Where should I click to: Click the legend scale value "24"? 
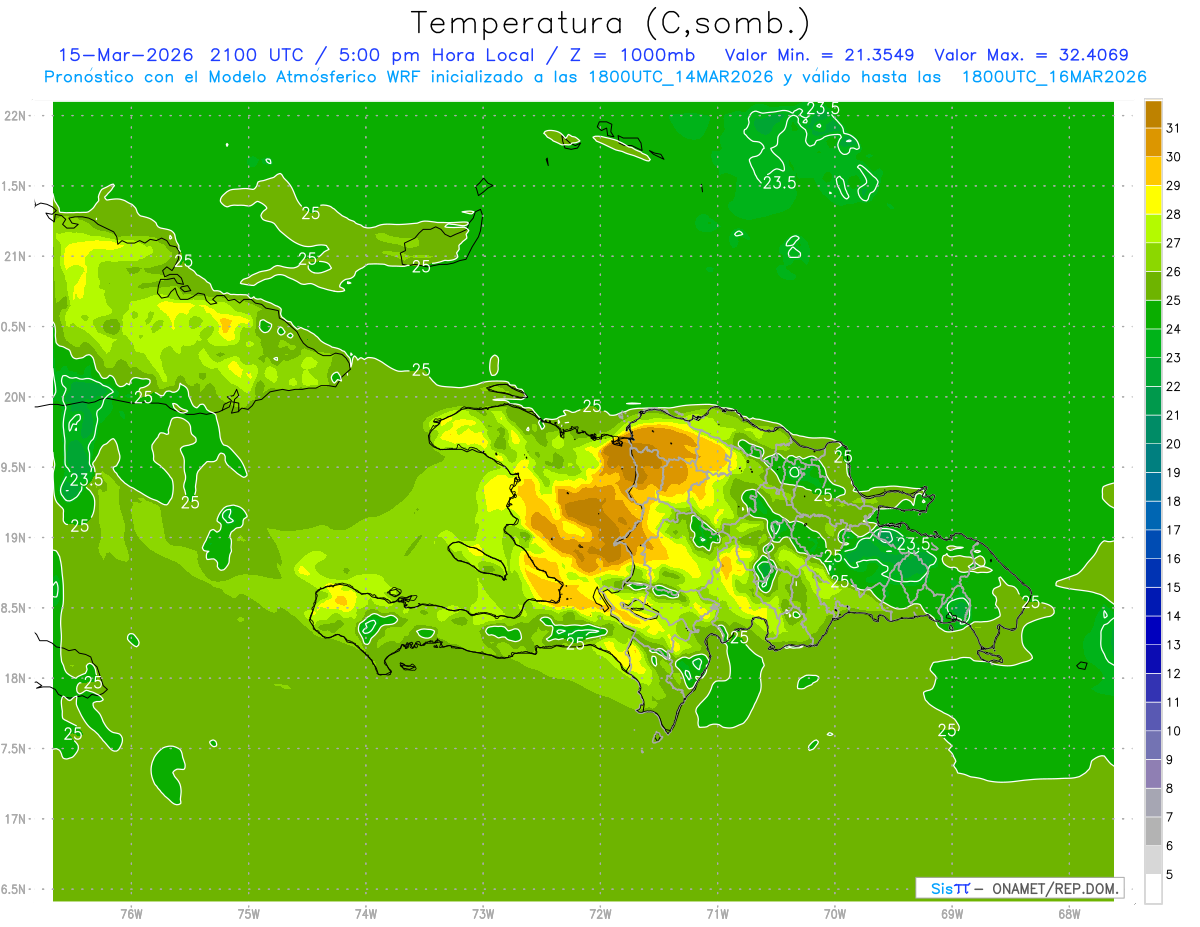[1174, 328]
